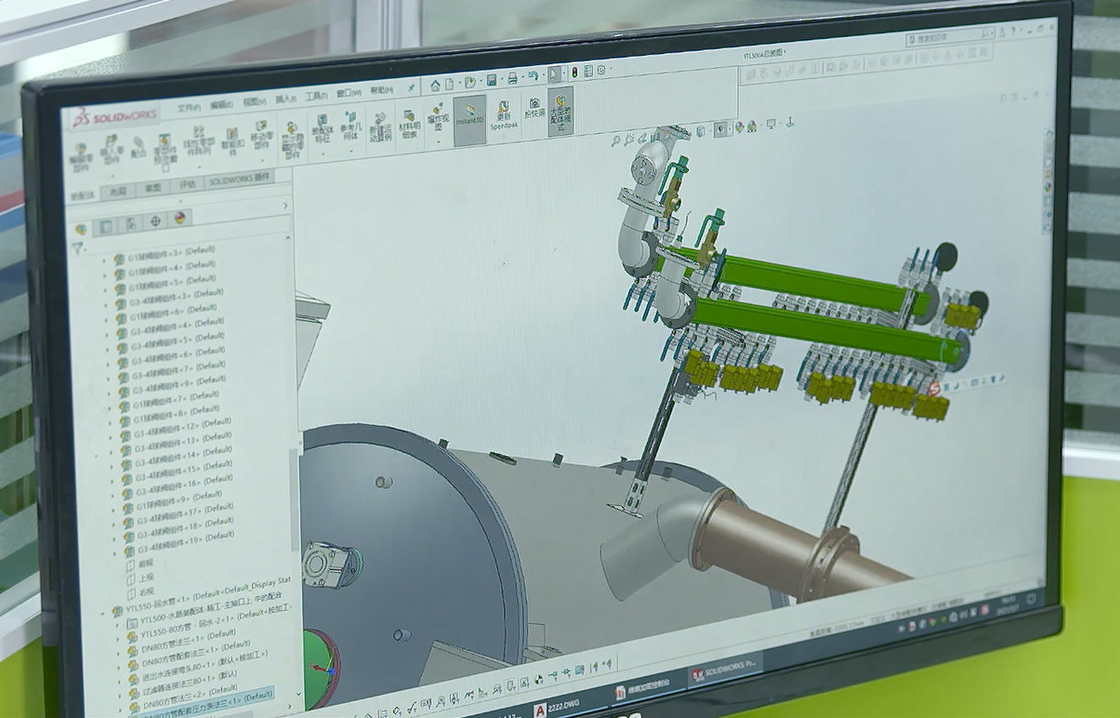Click the Zoom to Fit icon in viewport

coord(616,141)
